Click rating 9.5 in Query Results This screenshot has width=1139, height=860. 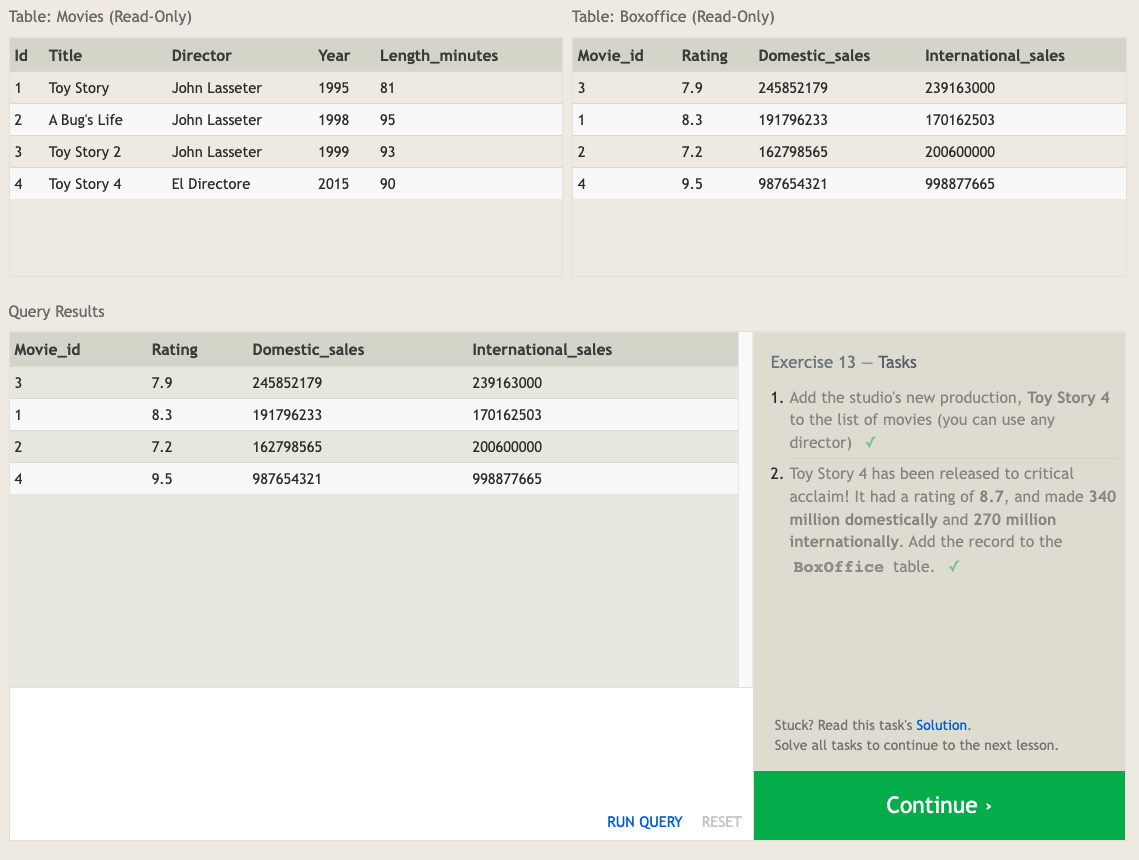tap(162, 479)
